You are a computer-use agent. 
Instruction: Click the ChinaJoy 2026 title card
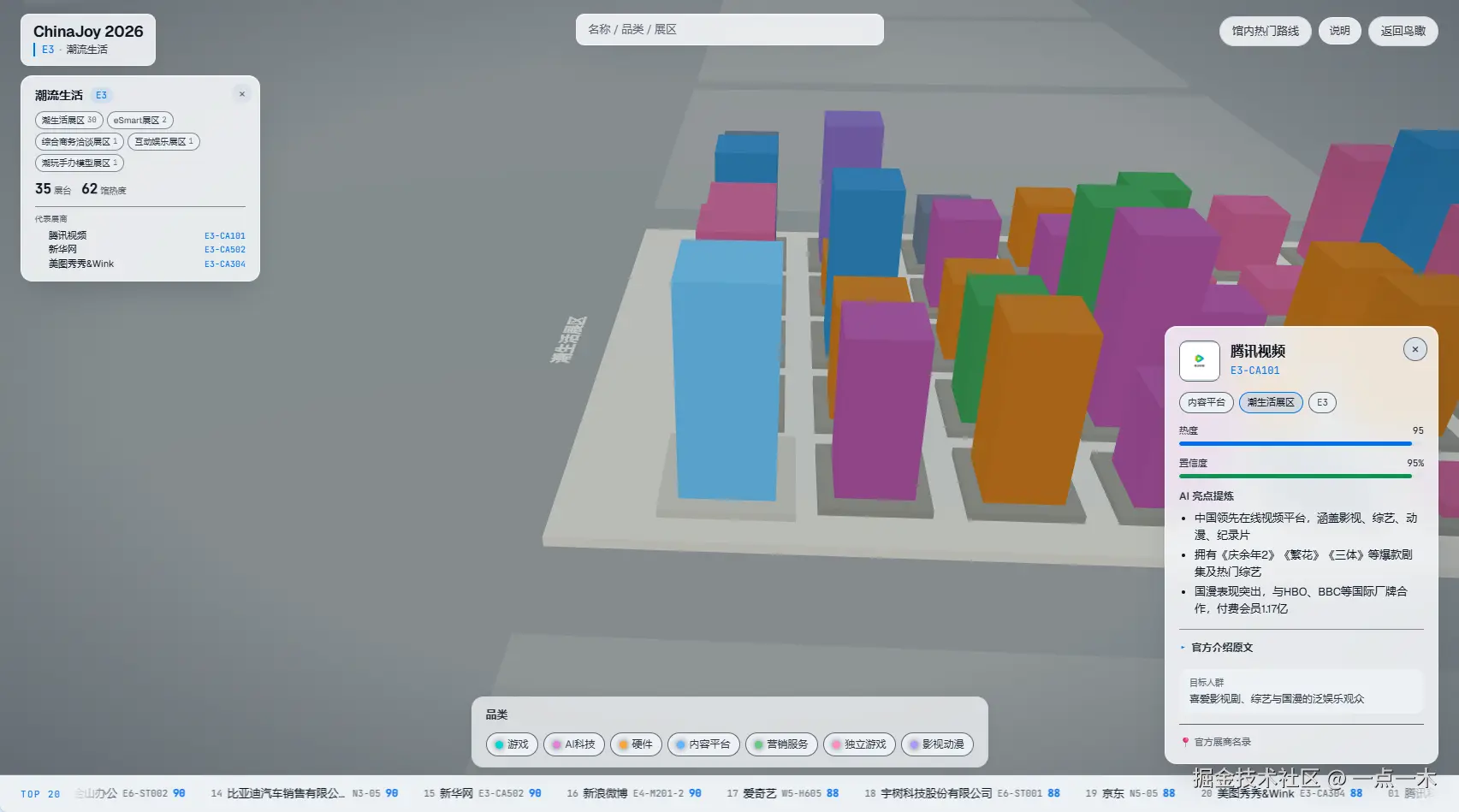coord(88,39)
